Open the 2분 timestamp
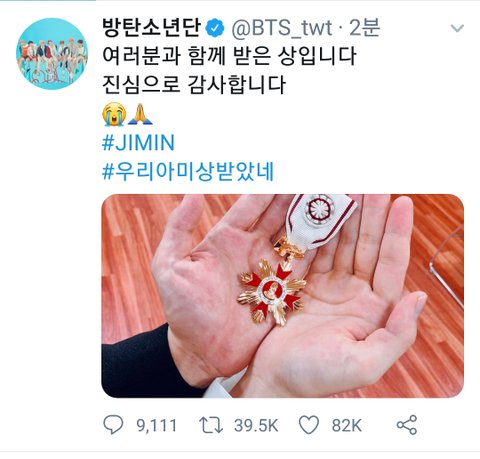The width and height of the screenshot is (480, 459). pyautogui.click(x=364, y=28)
